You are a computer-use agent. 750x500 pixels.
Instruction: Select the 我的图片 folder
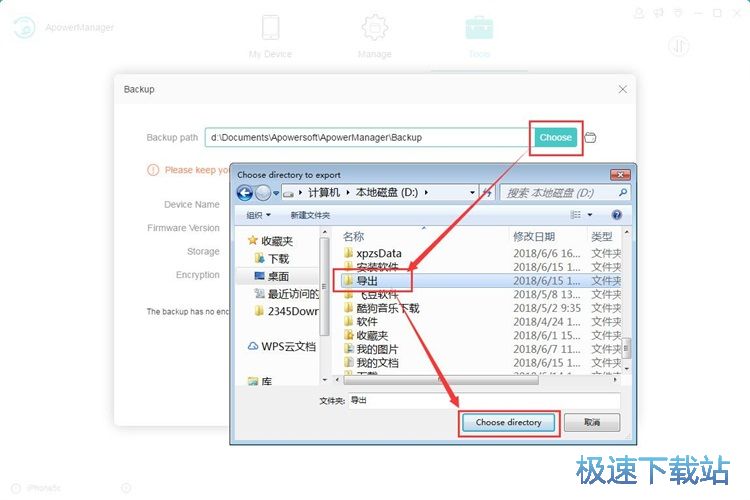pyautogui.click(x=371, y=349)
